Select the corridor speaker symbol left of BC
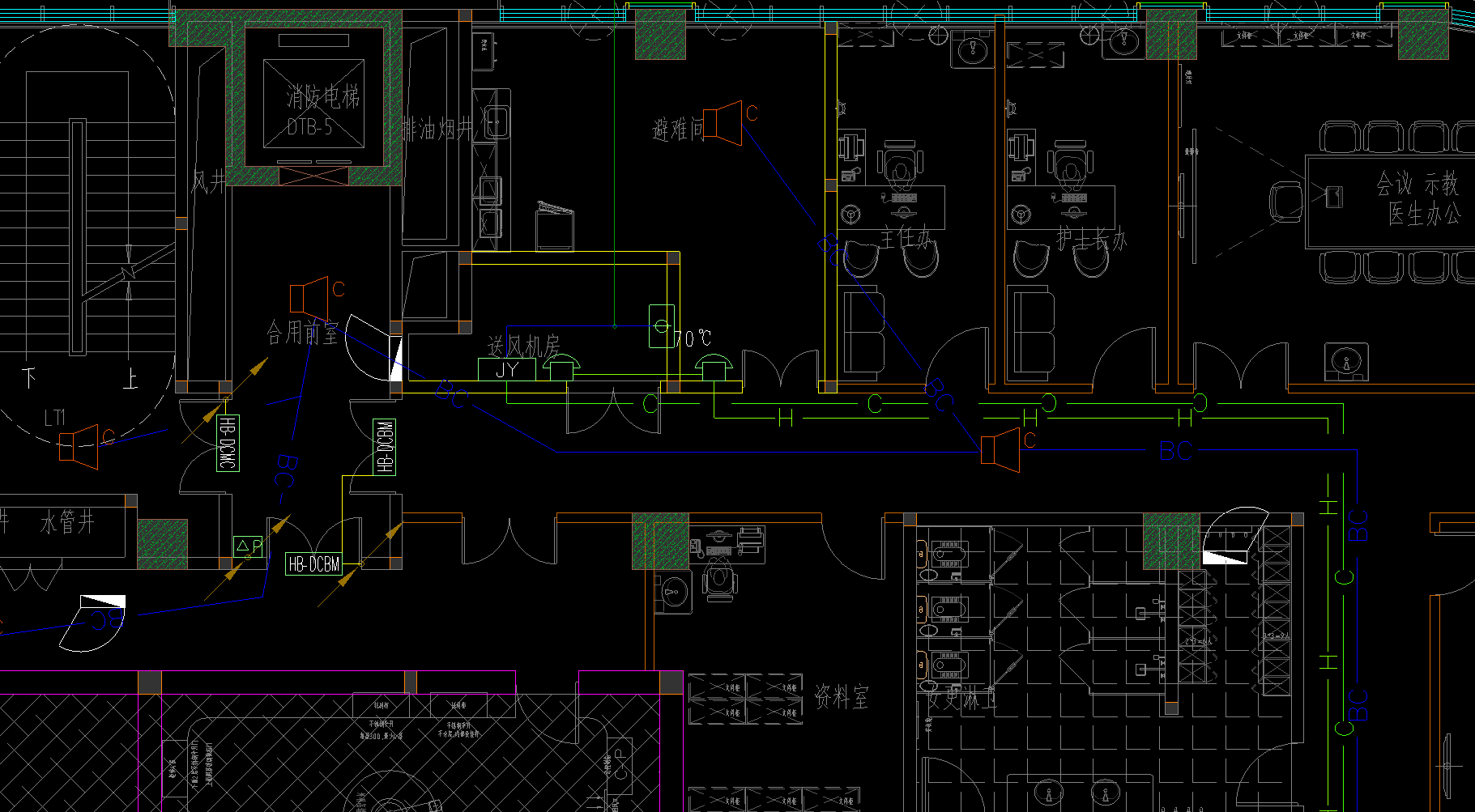 (1000, 449)
